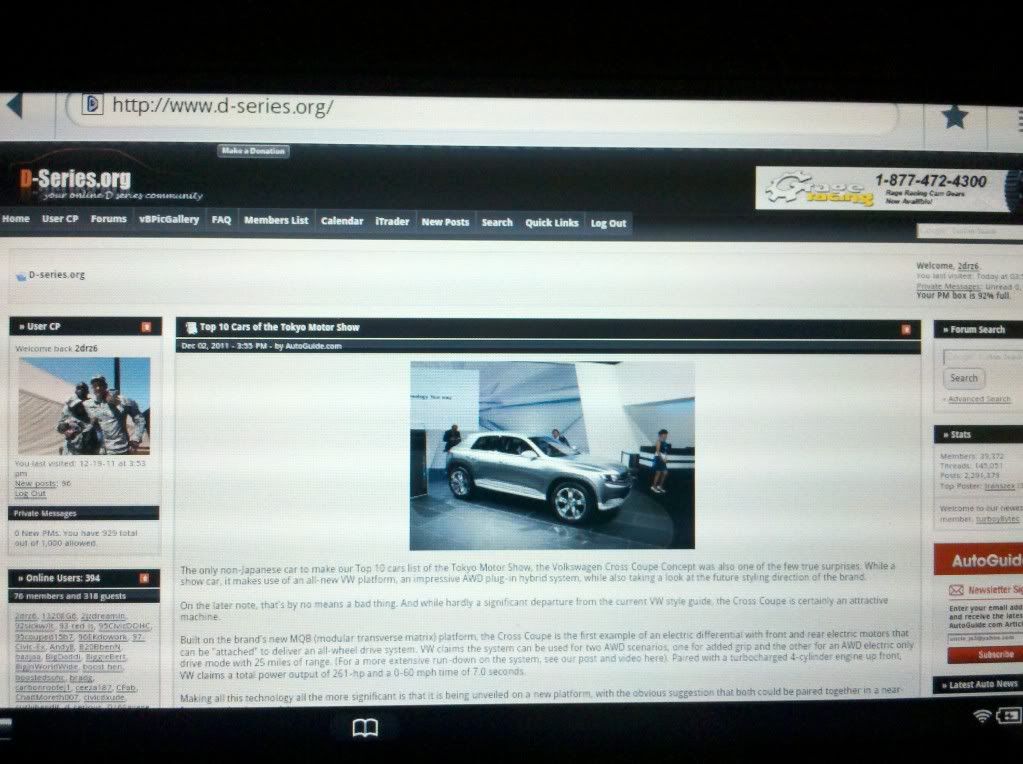This screenshot has width=1023, height=764.
Task: Click the header search box under the banner
Action: coord(970,231)
